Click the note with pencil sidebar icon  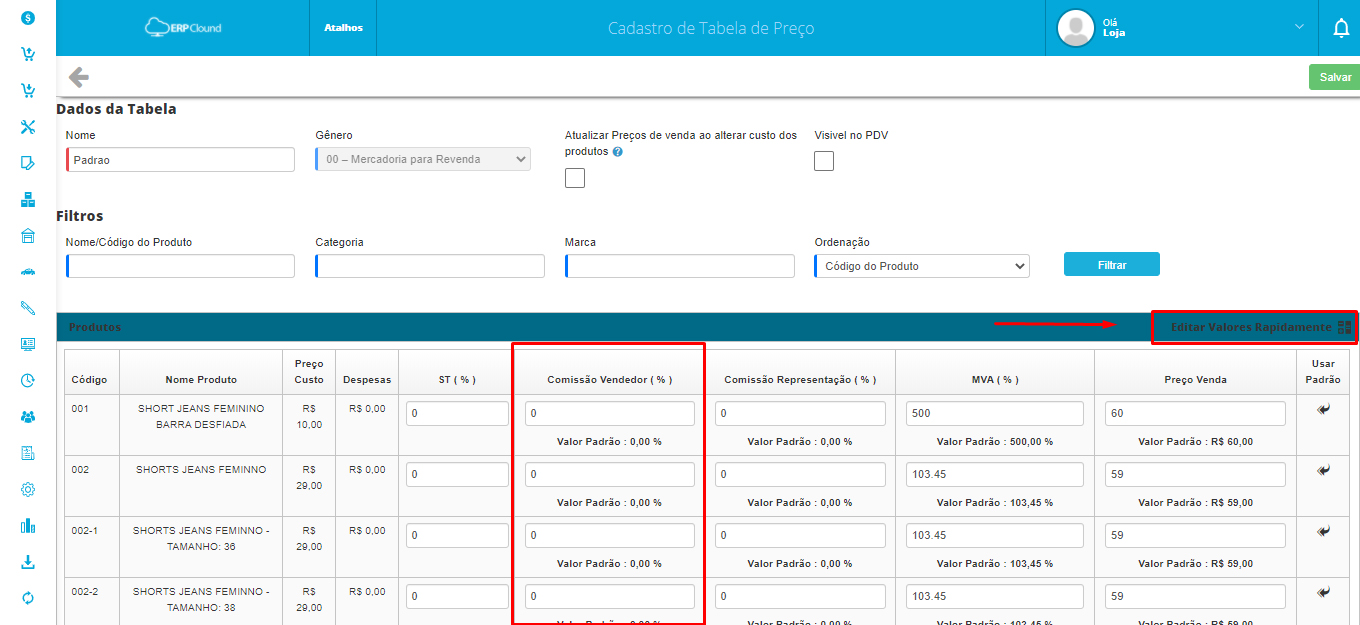tap(28, 162)
